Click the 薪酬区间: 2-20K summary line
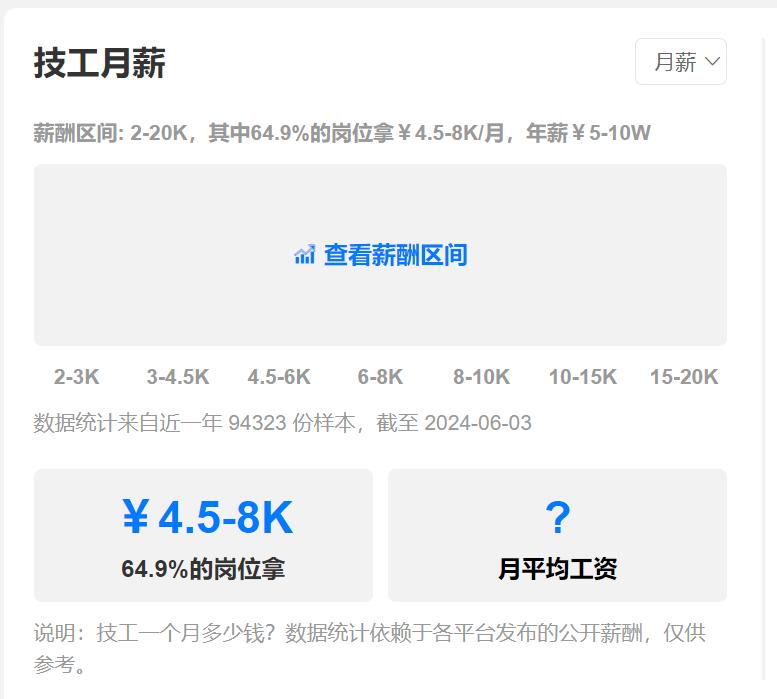The width and height of the screenshot is (777, 699). (342, 133)
